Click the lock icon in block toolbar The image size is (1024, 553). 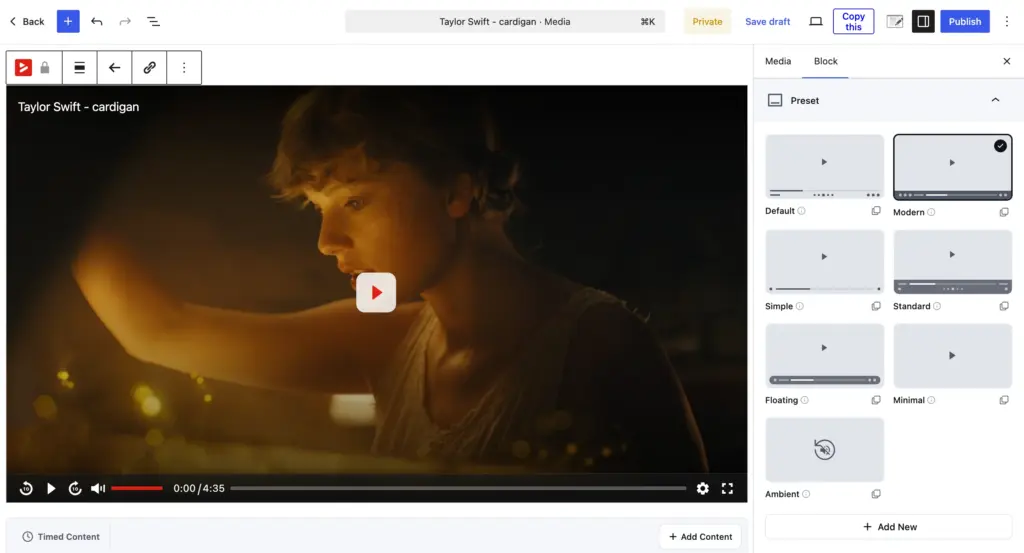[44, 67]
